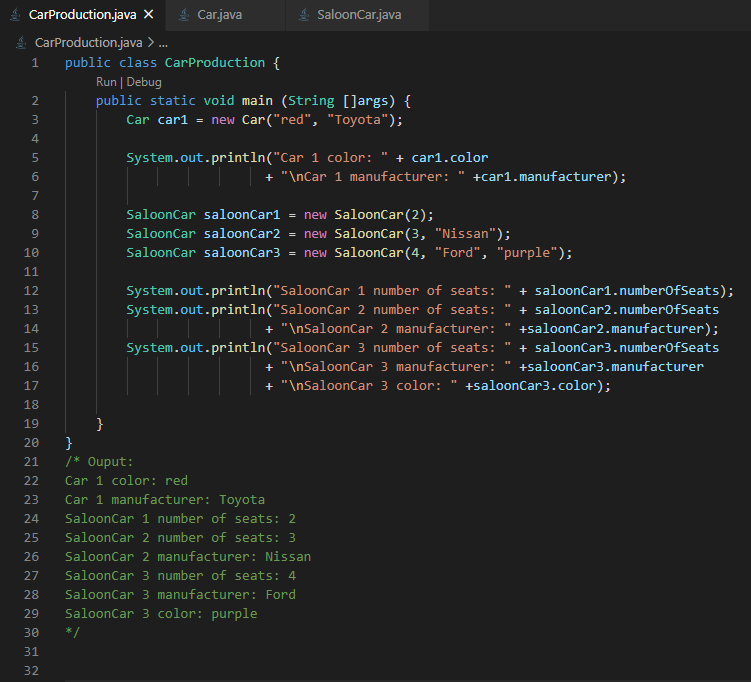Click Java icon on CarProduction.java tab
Image resolution: width=751 pixels, height=682 pixels.
coord(15,15)
